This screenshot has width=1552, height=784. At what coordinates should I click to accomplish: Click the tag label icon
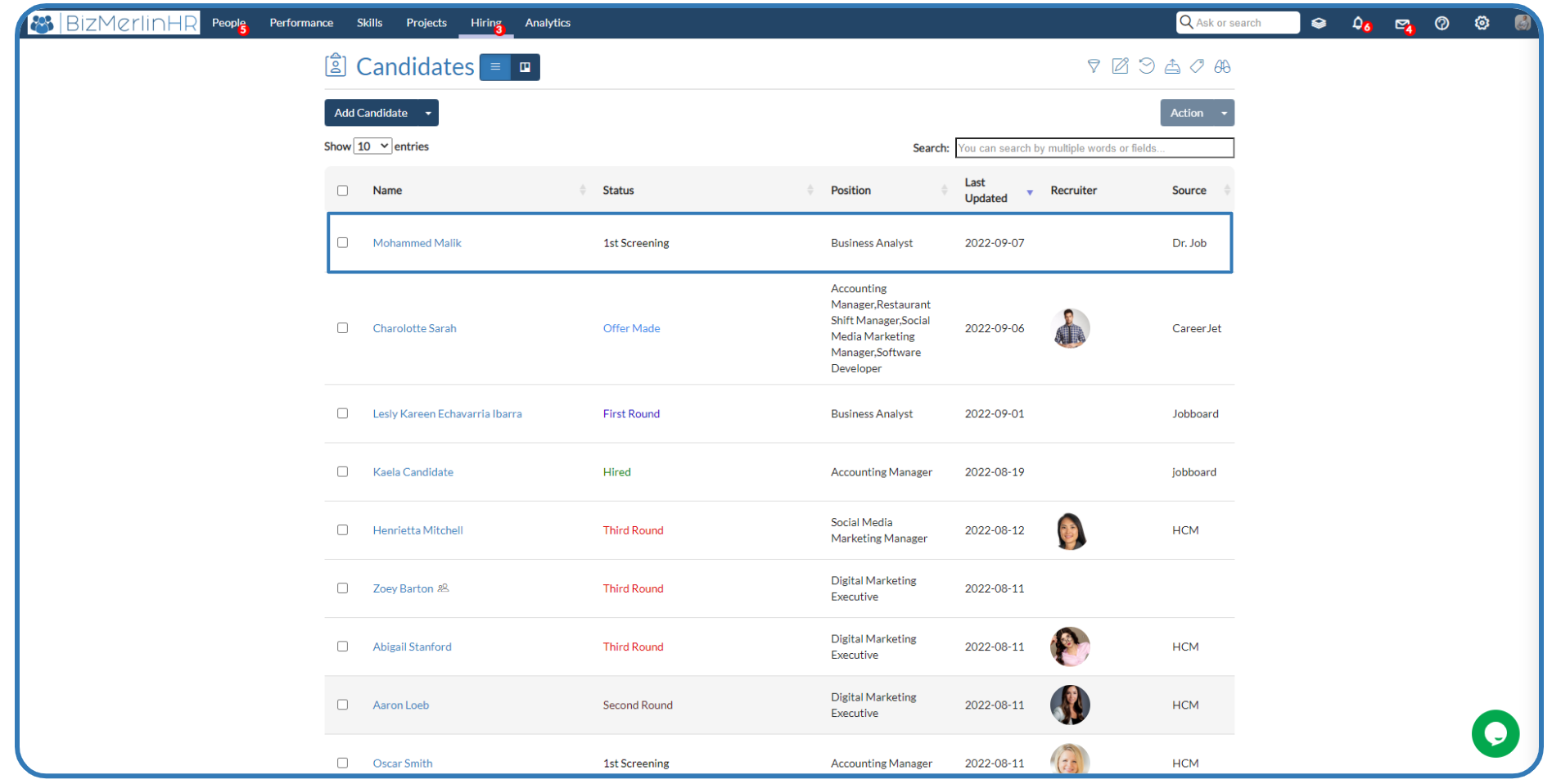coord(1197,66)
